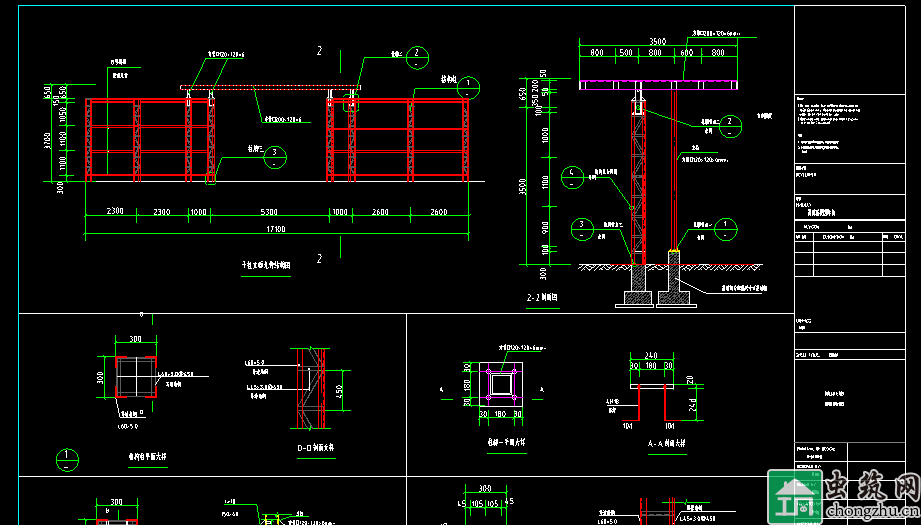Select the magenta-bolted base plate plan detail
This screenshot has width=921, height=525.
click(x=499, y=384)
